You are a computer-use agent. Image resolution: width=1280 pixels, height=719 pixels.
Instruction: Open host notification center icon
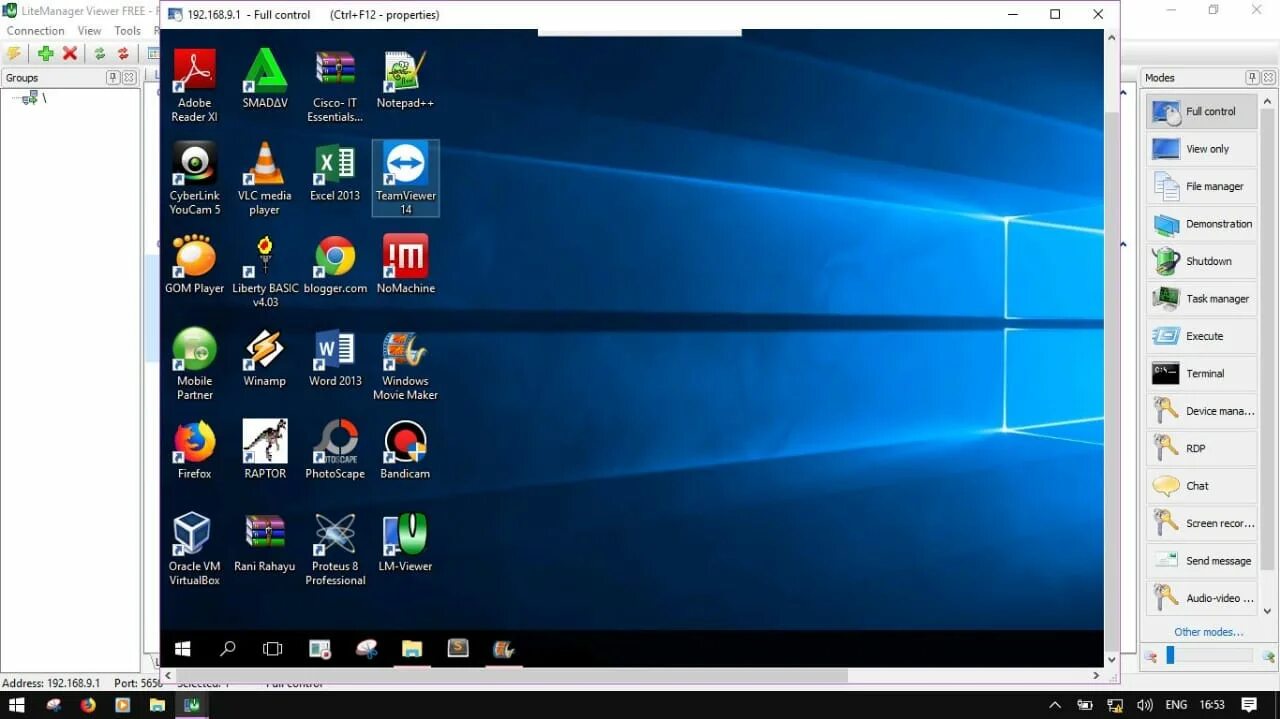click(x=1249, y=705)
